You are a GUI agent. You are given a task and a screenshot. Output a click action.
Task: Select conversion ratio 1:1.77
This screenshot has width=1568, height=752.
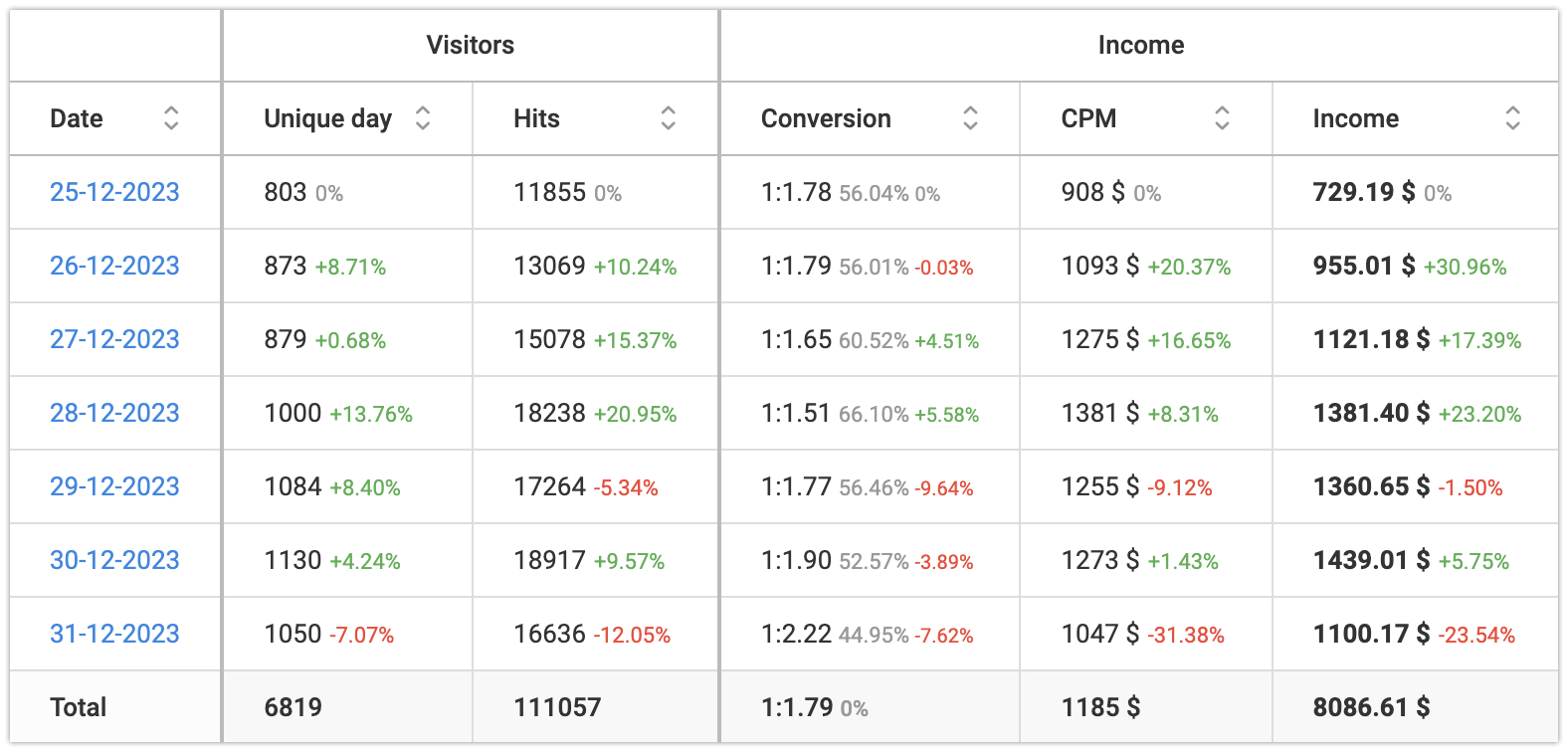796,486
